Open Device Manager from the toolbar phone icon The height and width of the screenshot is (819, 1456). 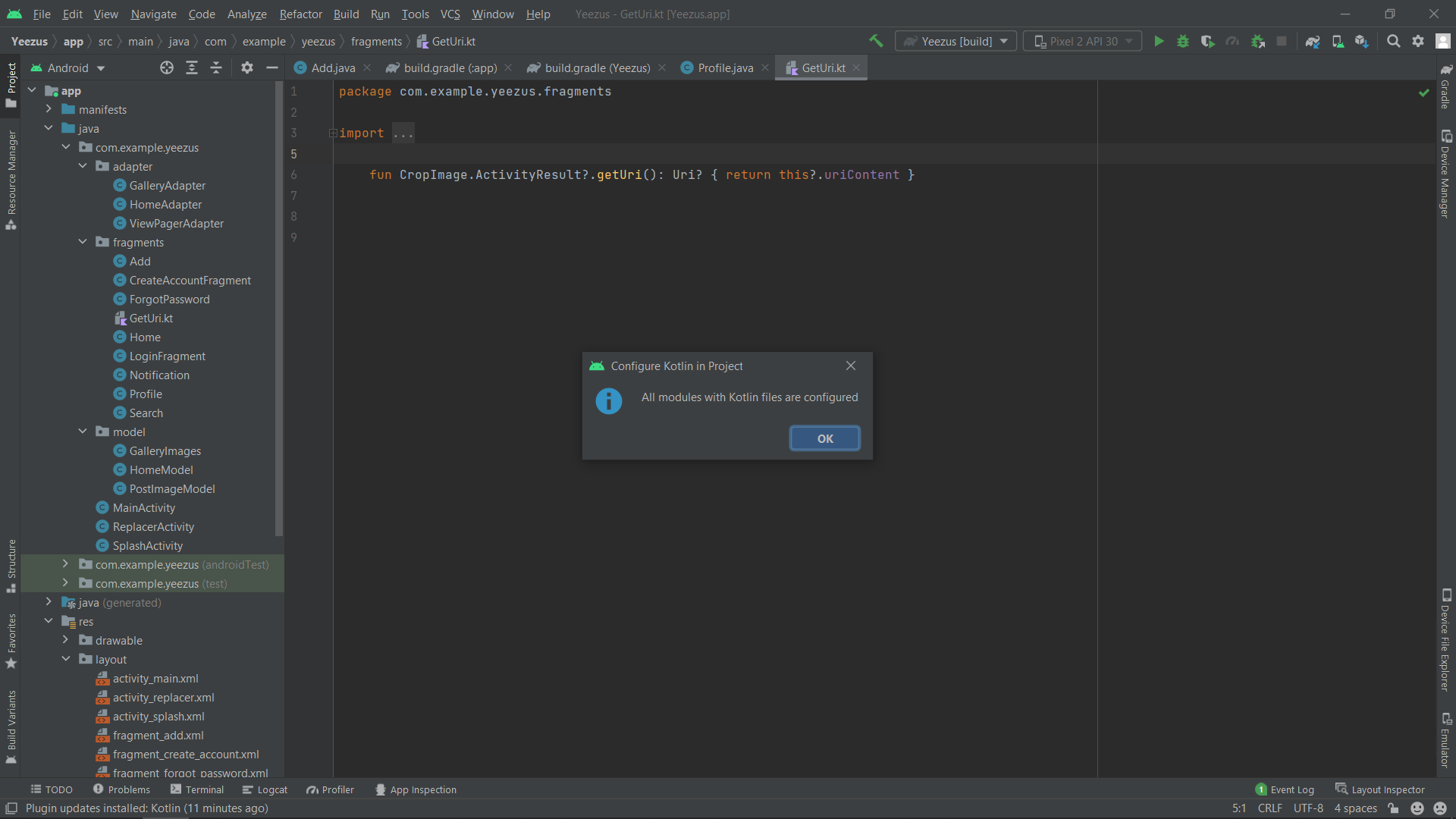point(1338,41)
